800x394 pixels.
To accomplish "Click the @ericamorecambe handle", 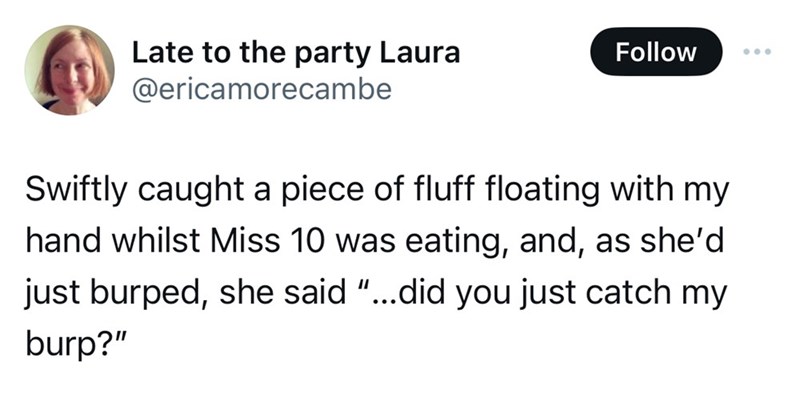I will tap(262, 89).
